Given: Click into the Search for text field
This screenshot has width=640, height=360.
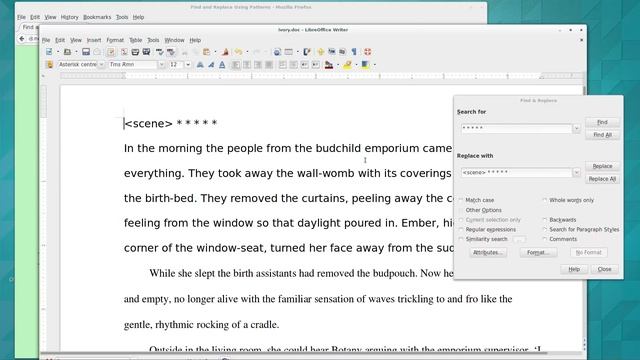Looking at the screenshot, I should click(516, 129).
